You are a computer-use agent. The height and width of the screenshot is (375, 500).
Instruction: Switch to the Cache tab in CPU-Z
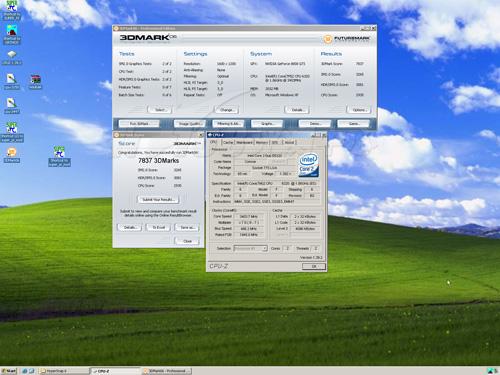228,142
